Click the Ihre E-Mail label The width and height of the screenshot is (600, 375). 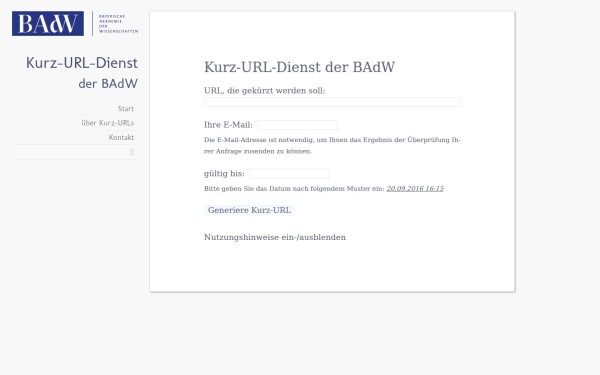[x=228, y=125]
